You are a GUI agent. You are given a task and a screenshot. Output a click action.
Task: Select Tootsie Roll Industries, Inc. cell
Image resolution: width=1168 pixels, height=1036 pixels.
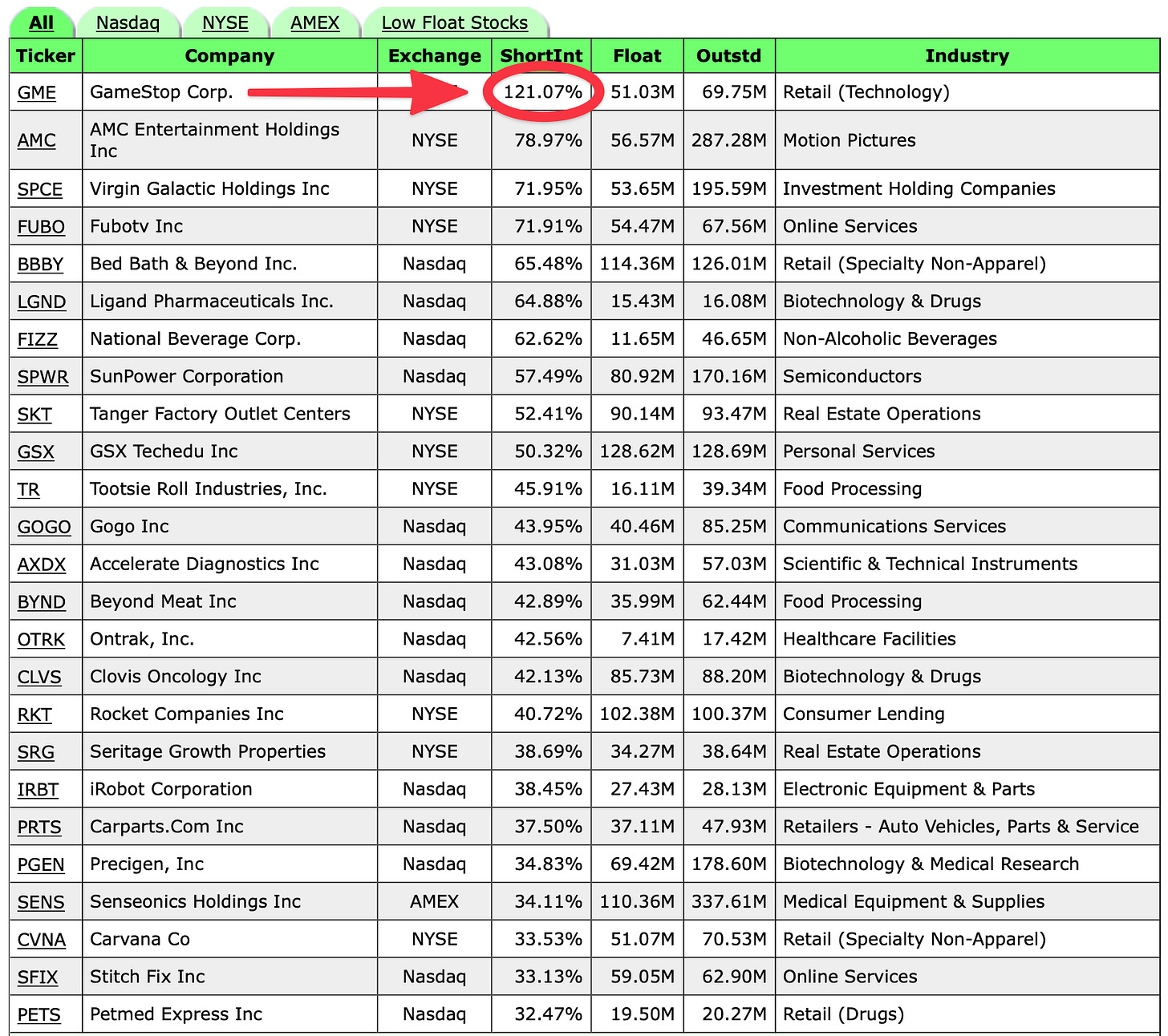click(x=229, y=490)
